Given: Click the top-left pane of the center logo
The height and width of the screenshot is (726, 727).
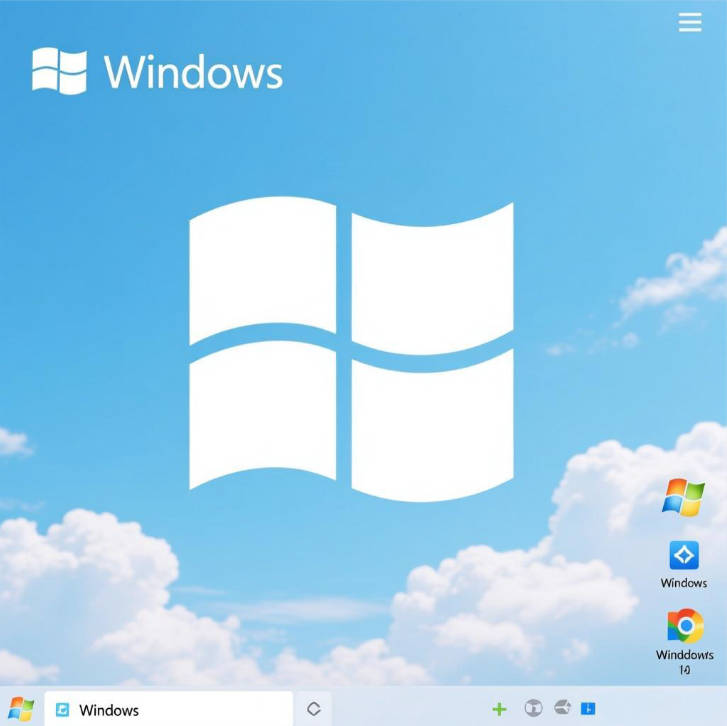Looking at the screenshot, I should (x=263, y=268).
